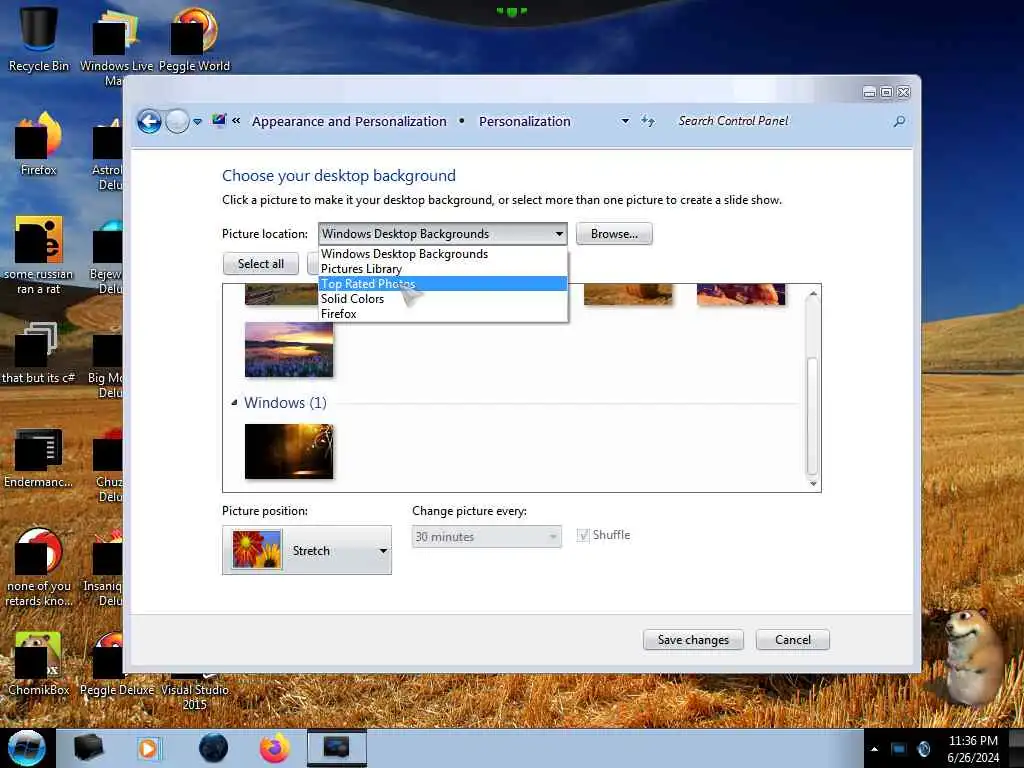Select the Recycle Bin desktop icon
Screen dimensions: 1024x768
pos(39,38)
